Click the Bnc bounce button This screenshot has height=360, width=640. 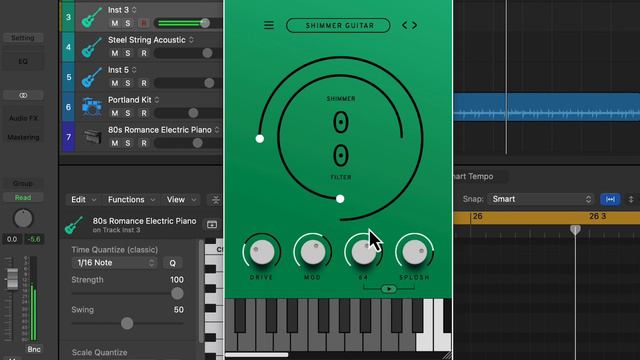tap(34, 349)
